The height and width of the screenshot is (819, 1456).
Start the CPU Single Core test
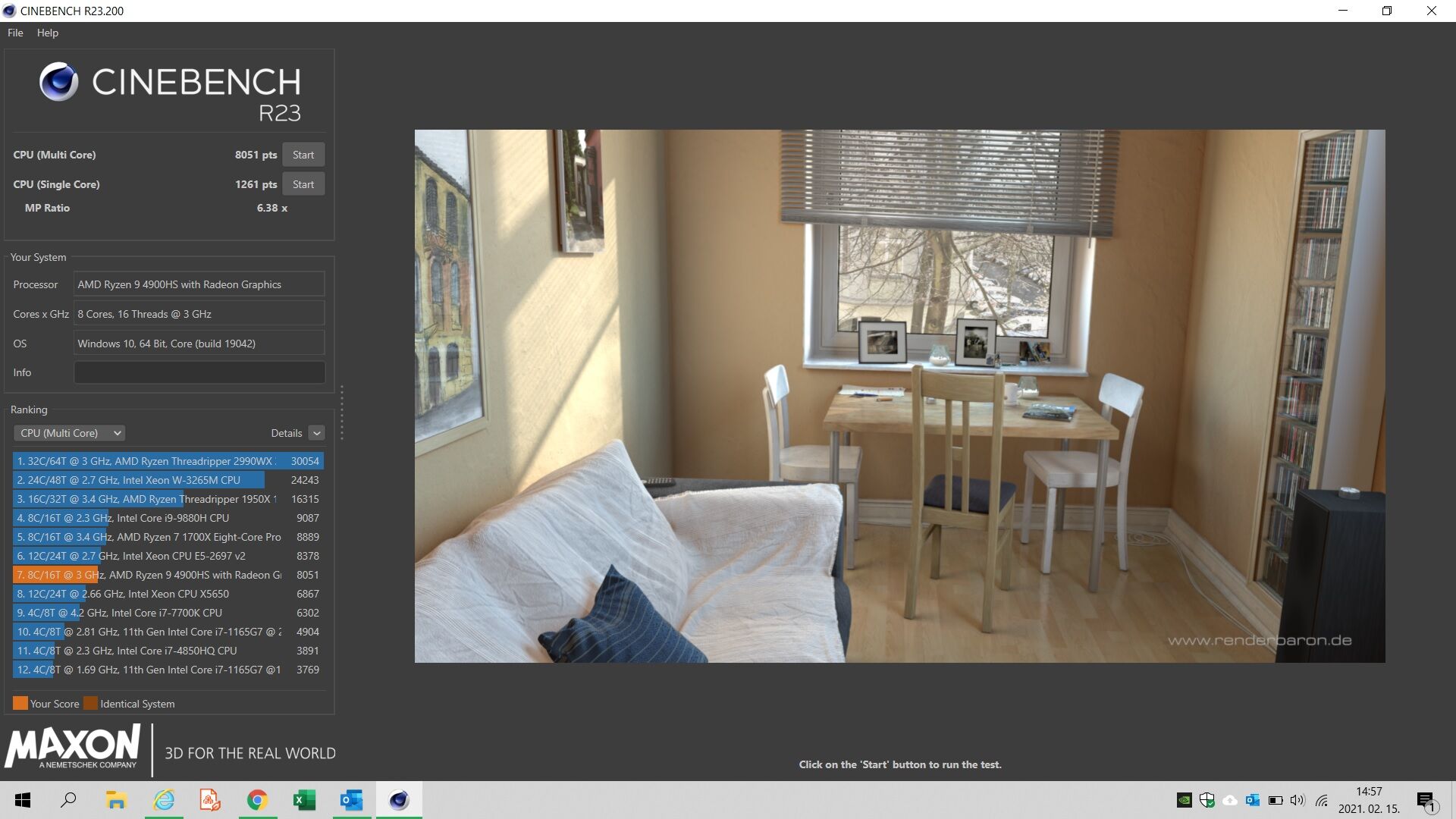pos(303,184)
